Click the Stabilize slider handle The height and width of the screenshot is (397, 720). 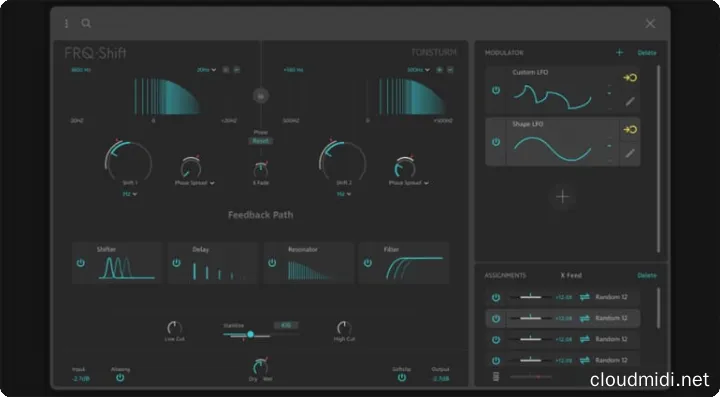point(250,334)
